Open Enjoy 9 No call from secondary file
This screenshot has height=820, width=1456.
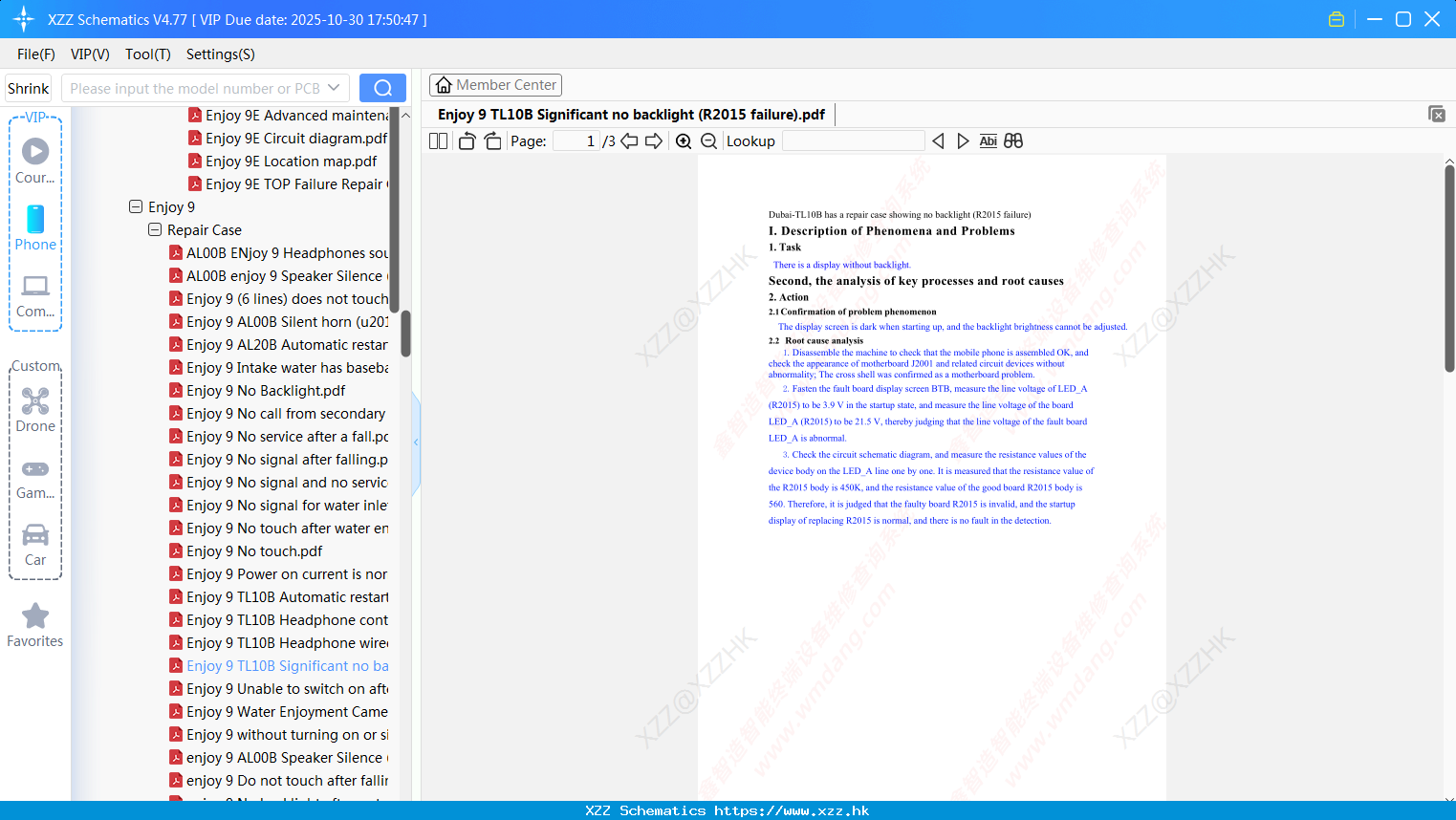point(278,413)
